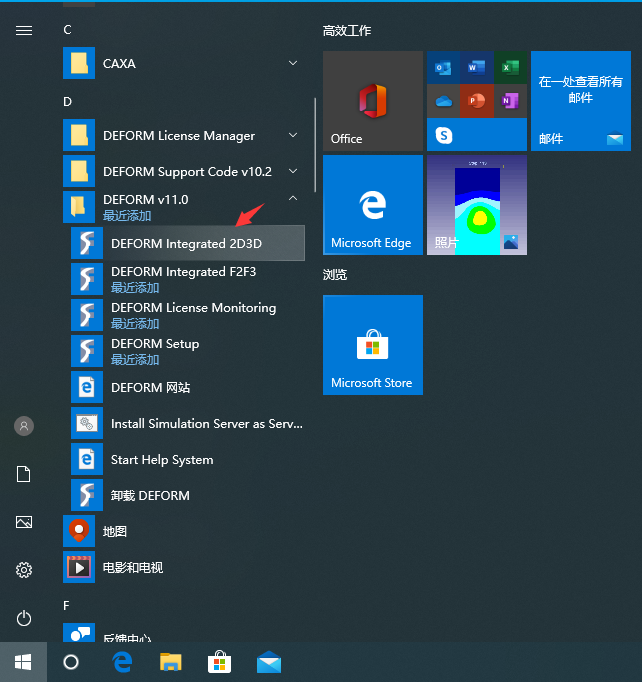
Task: Collapse the DEFORM v11.0 folder chevron
Action: click(x=293, y=198)
